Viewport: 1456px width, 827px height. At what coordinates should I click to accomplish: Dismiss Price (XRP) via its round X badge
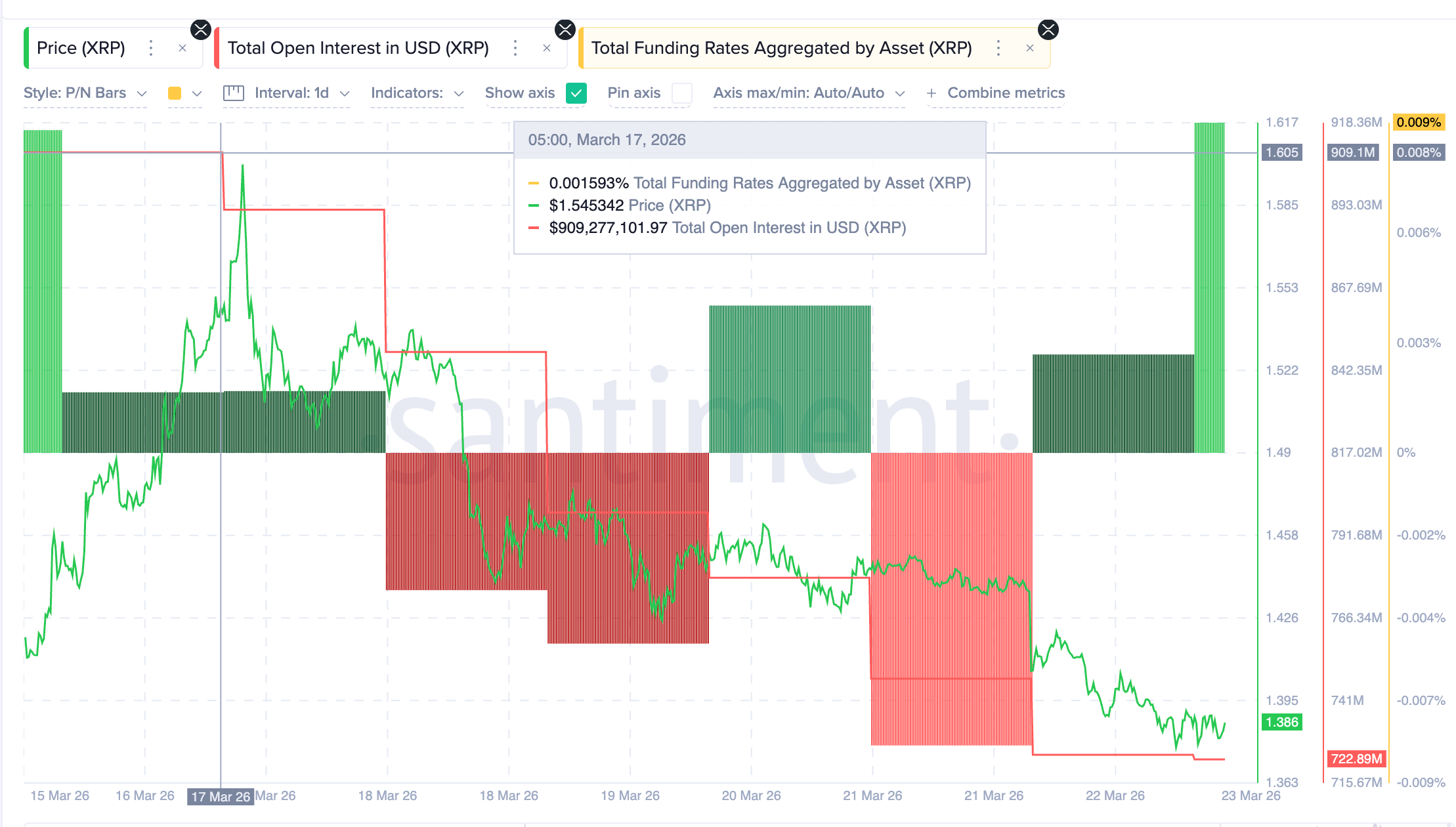pyautogui.click(x=201, y=29)
